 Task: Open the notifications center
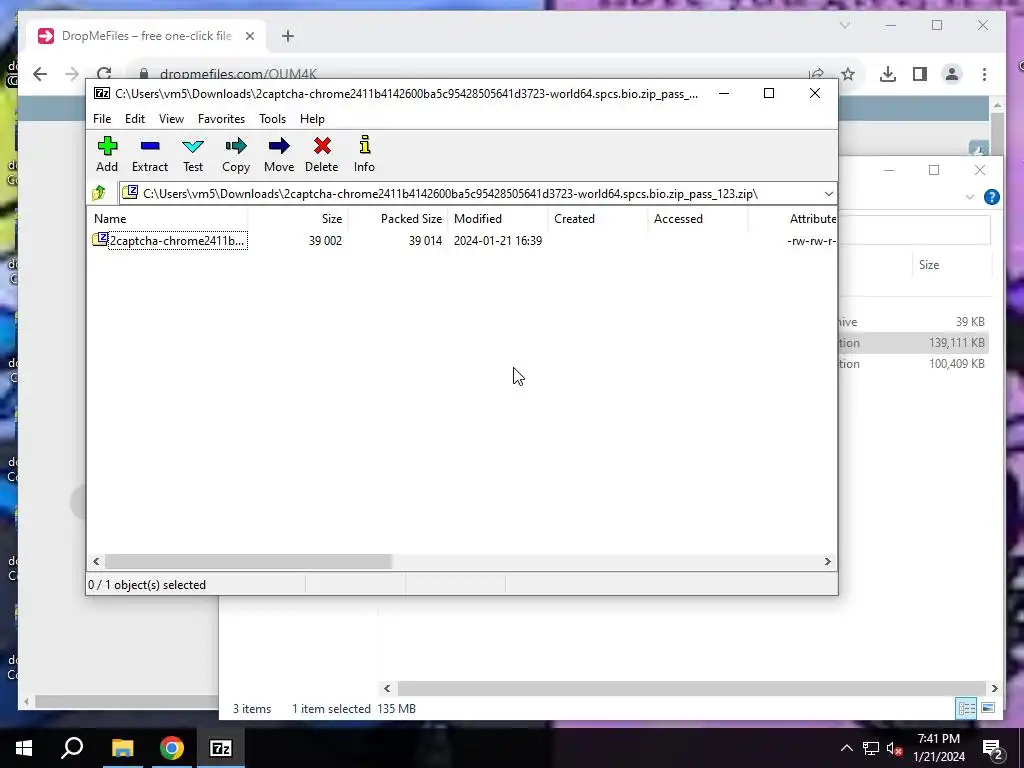(992, 748)
